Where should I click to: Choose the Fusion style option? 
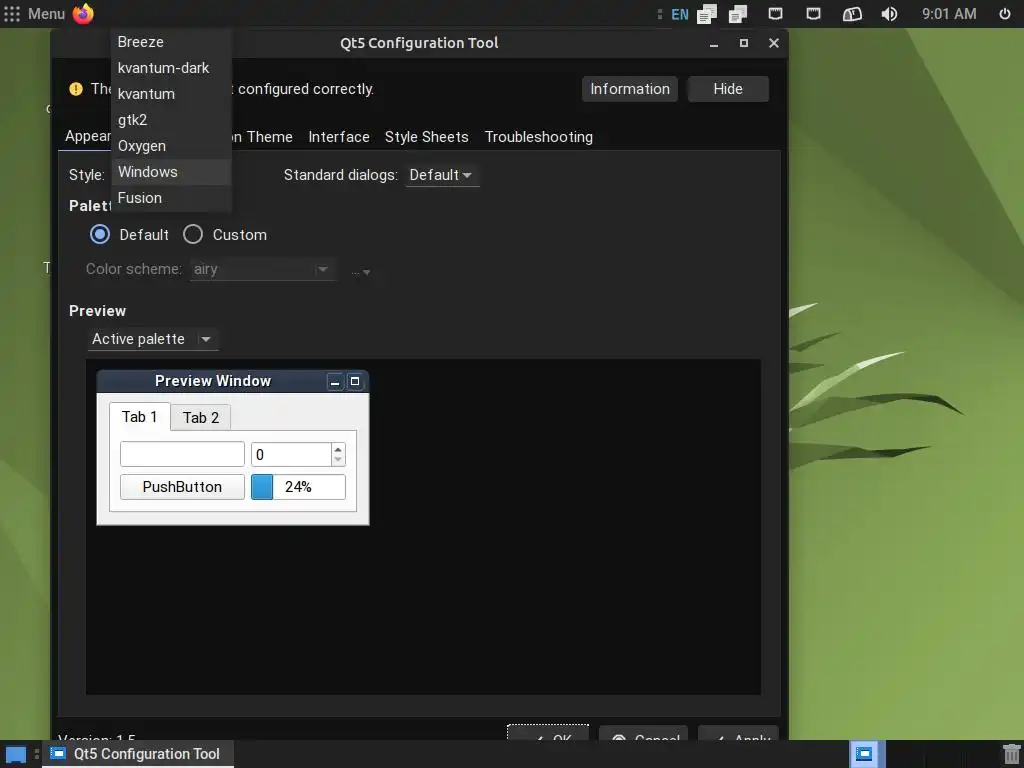171,198
